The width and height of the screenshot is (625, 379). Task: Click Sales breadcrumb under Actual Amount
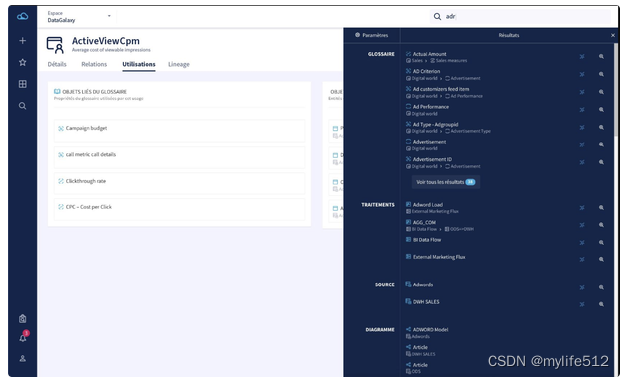pyautogui.click(x=417, y=61)
